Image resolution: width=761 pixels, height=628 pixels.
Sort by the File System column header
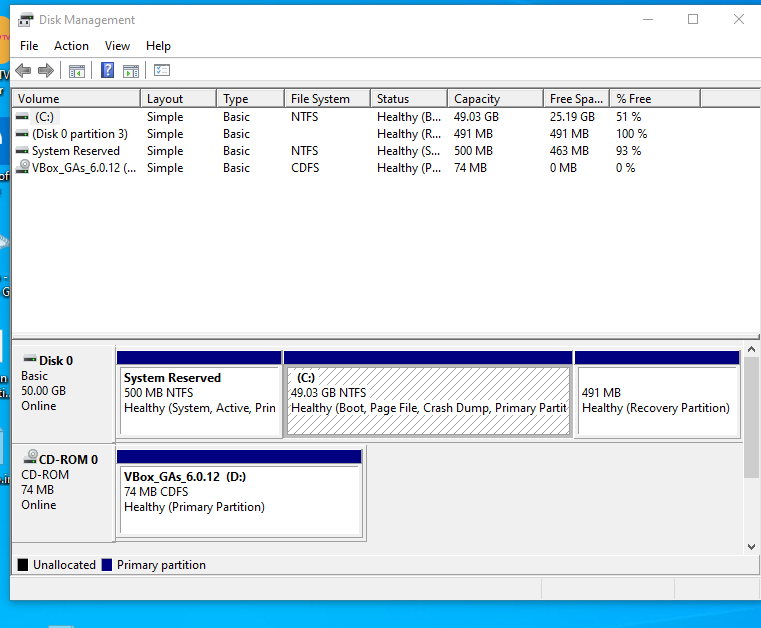click(x=328, y=99)
